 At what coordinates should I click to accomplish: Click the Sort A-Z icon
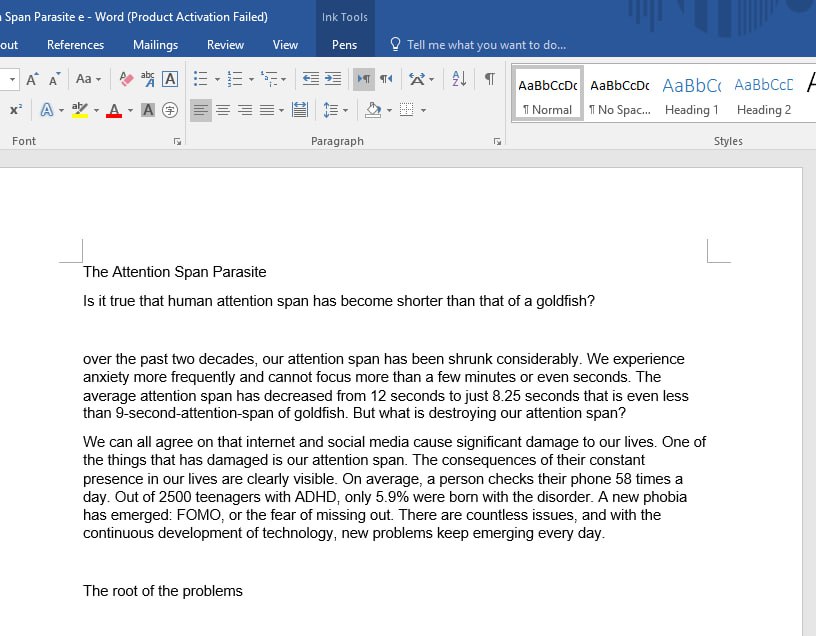(x=459, y=78)
